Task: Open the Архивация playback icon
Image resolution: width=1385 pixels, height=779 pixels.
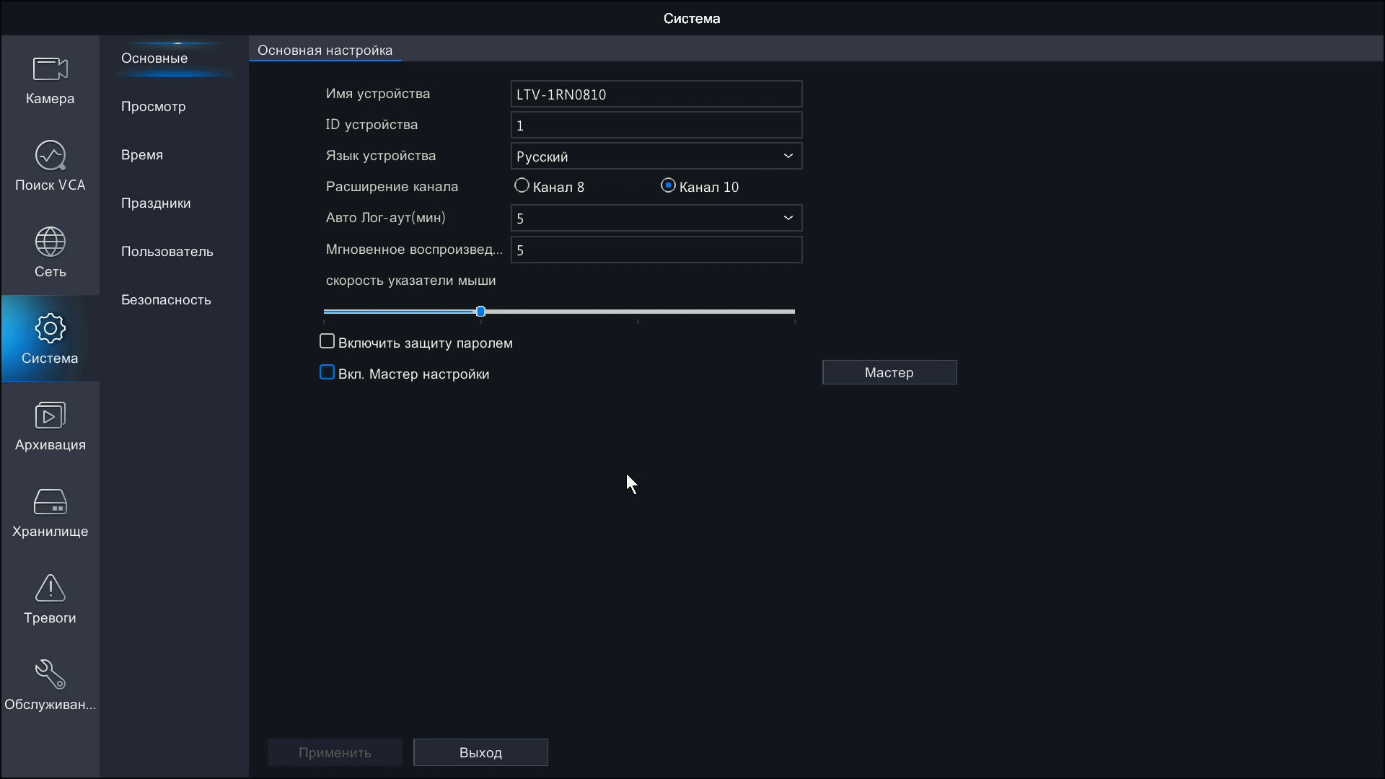Action: (x=50, y=415)
